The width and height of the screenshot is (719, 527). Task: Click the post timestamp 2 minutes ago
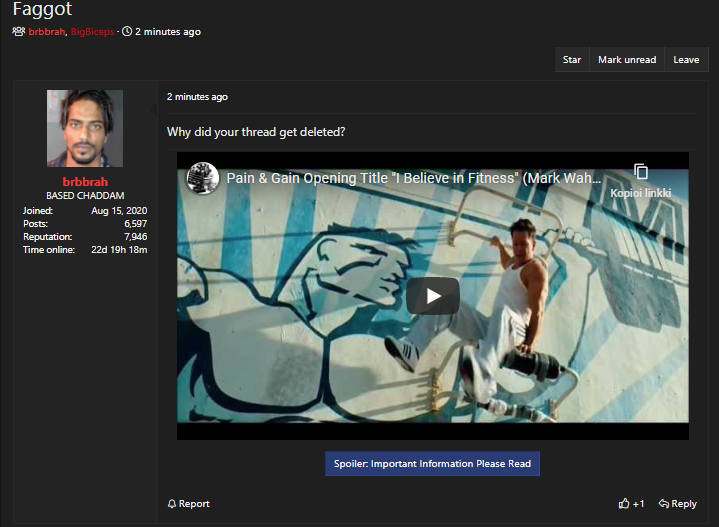[x=197, y=97]
